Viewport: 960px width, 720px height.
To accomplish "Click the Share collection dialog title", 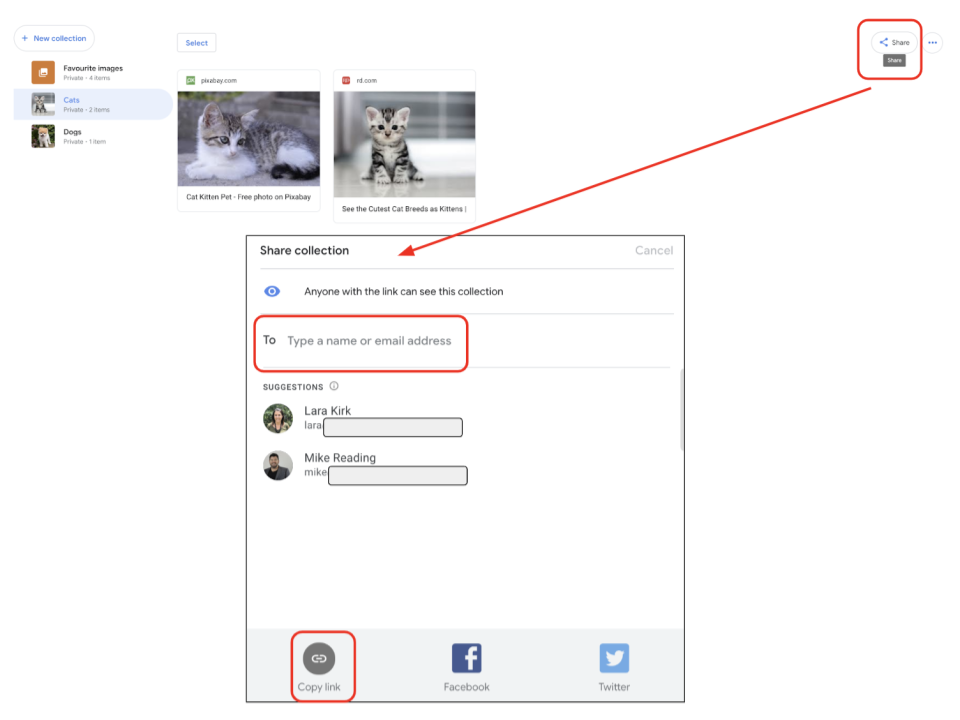I will coord(304,250).
